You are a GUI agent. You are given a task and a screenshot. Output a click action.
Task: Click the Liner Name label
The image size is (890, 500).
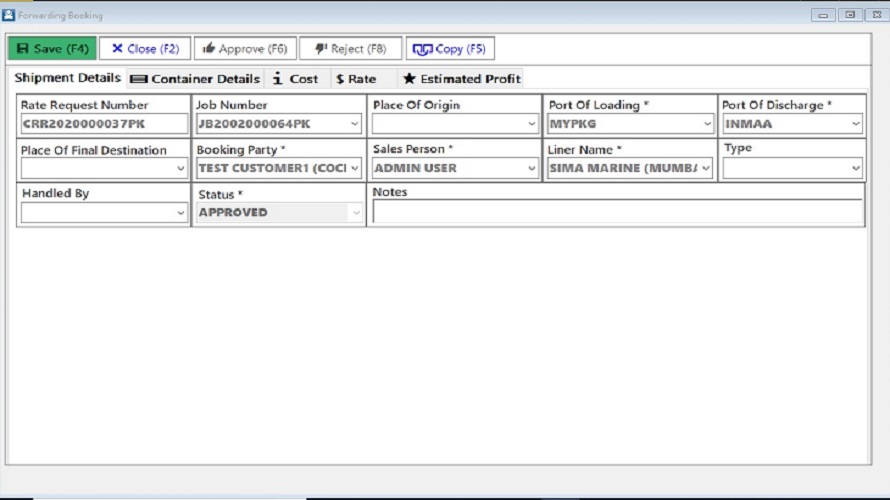click(x=585, y=150)
